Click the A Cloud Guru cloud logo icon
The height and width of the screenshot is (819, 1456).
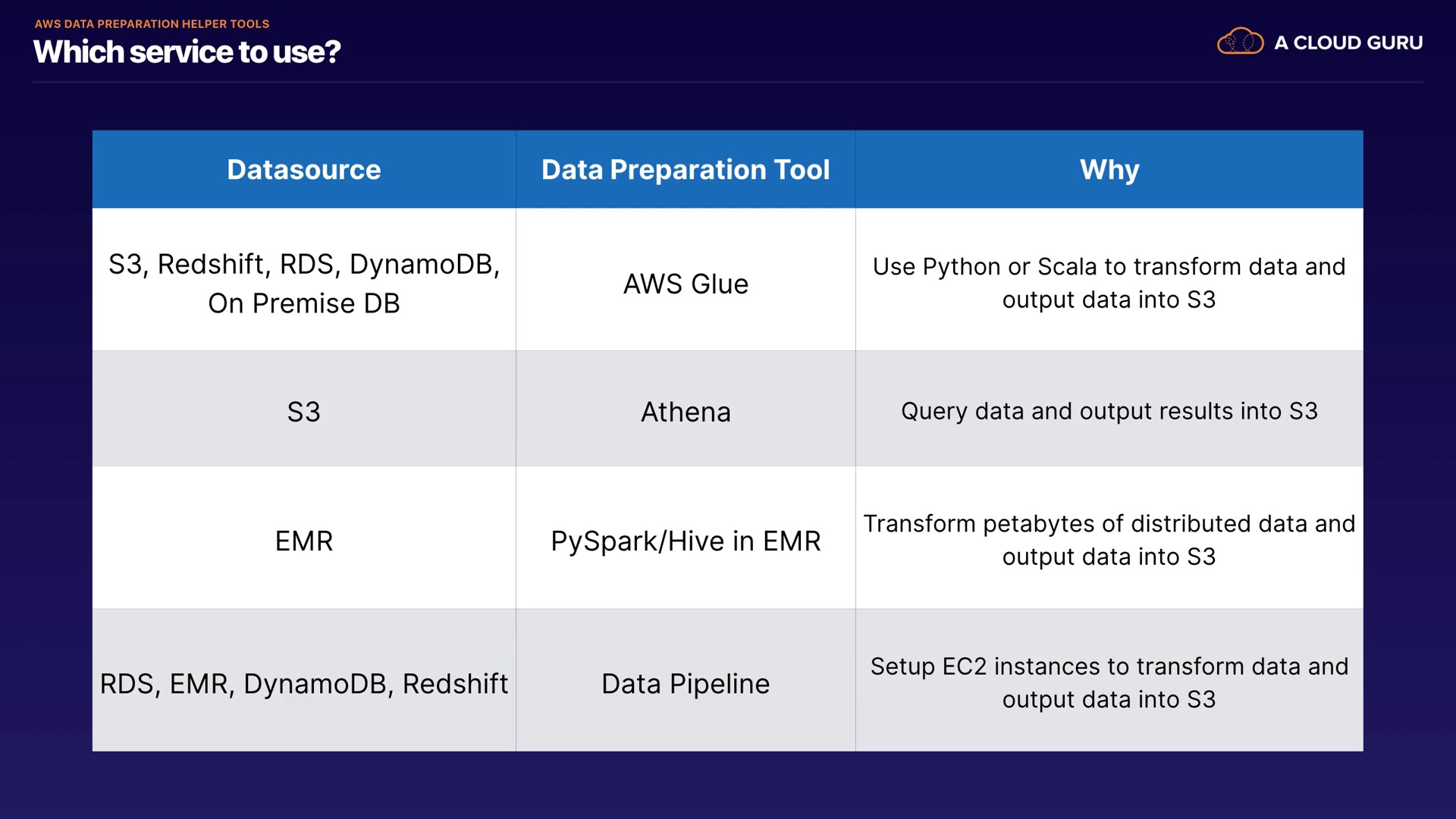(1240, 42)
